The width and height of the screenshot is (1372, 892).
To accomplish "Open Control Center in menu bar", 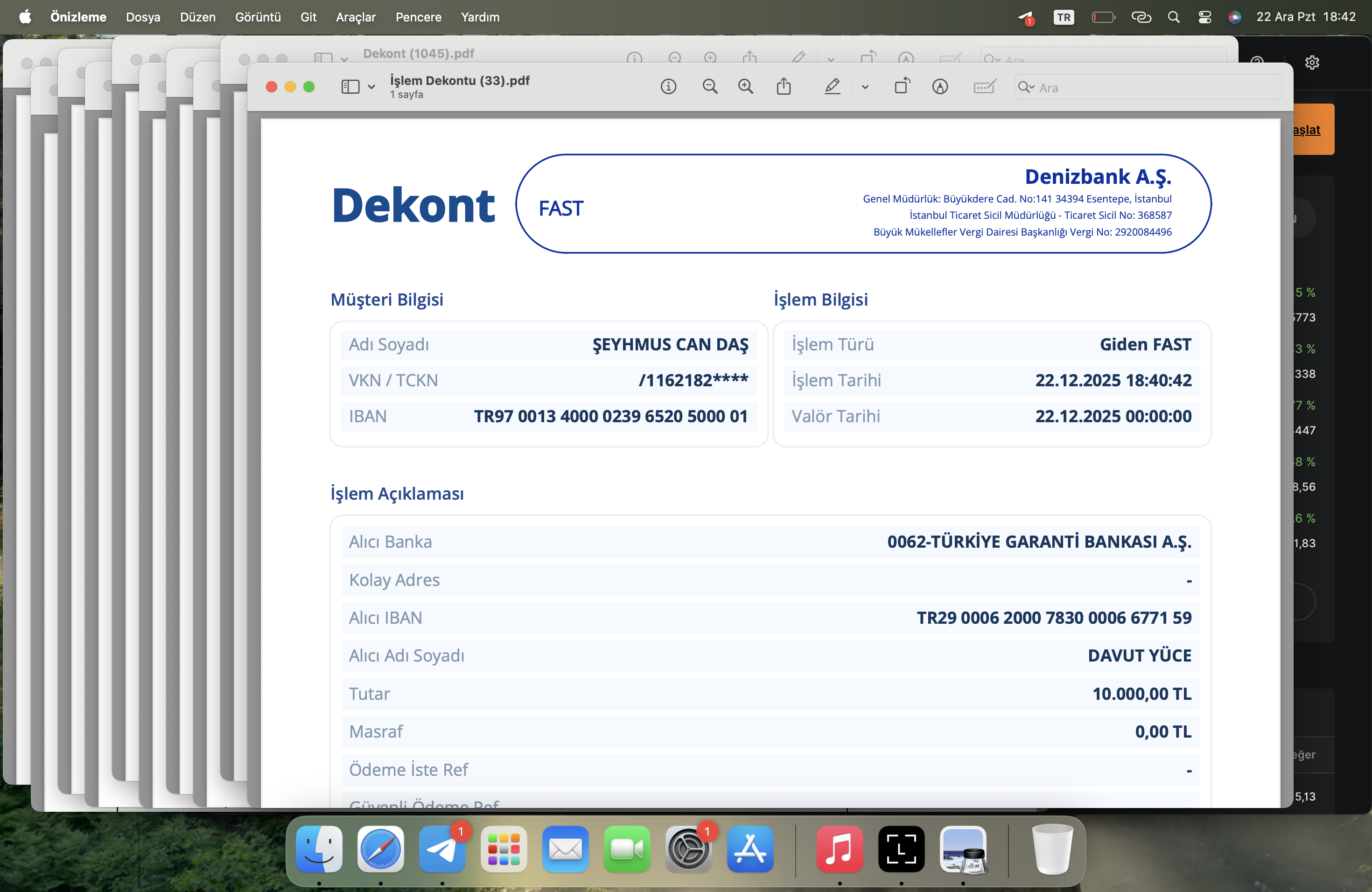I will (x=1204, y=17).
